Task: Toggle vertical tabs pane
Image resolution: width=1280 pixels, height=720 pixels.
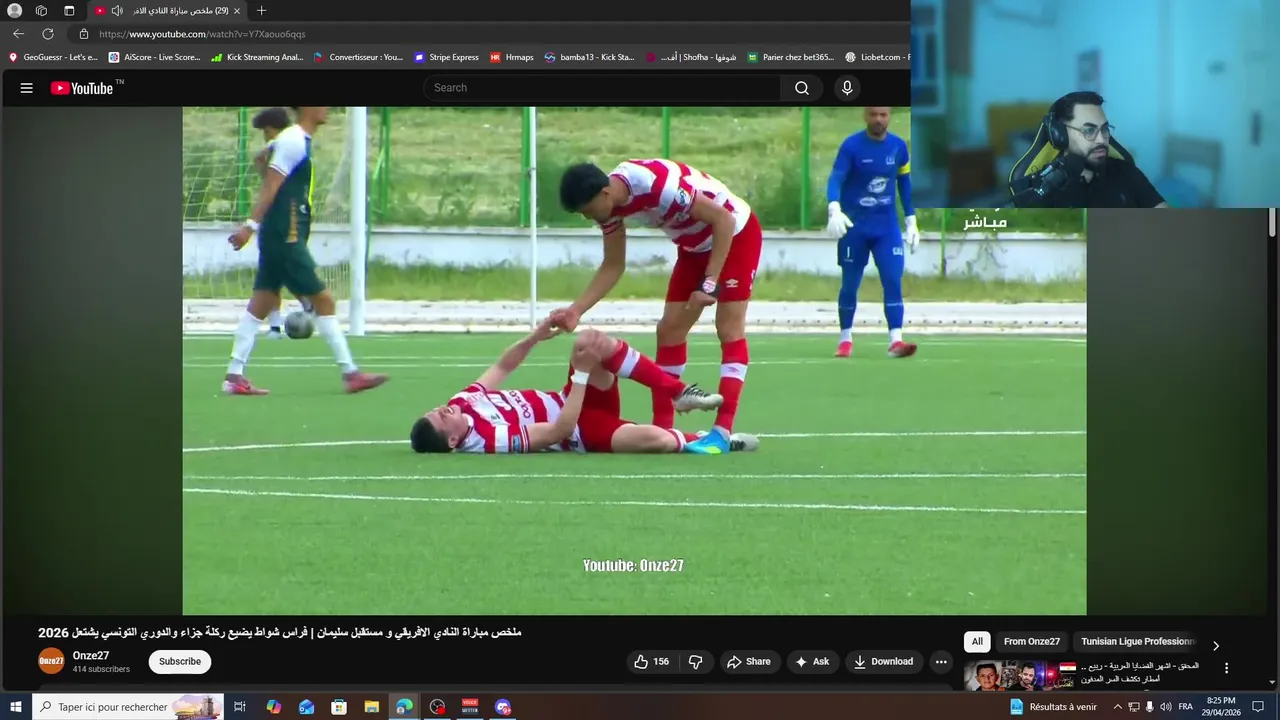Action: coord(69,11)
